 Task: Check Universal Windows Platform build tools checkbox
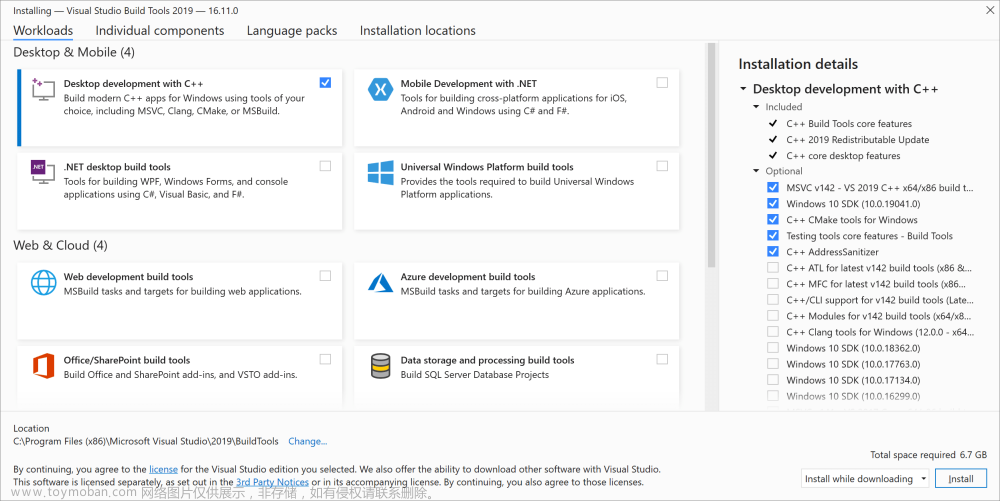(662, 166)
